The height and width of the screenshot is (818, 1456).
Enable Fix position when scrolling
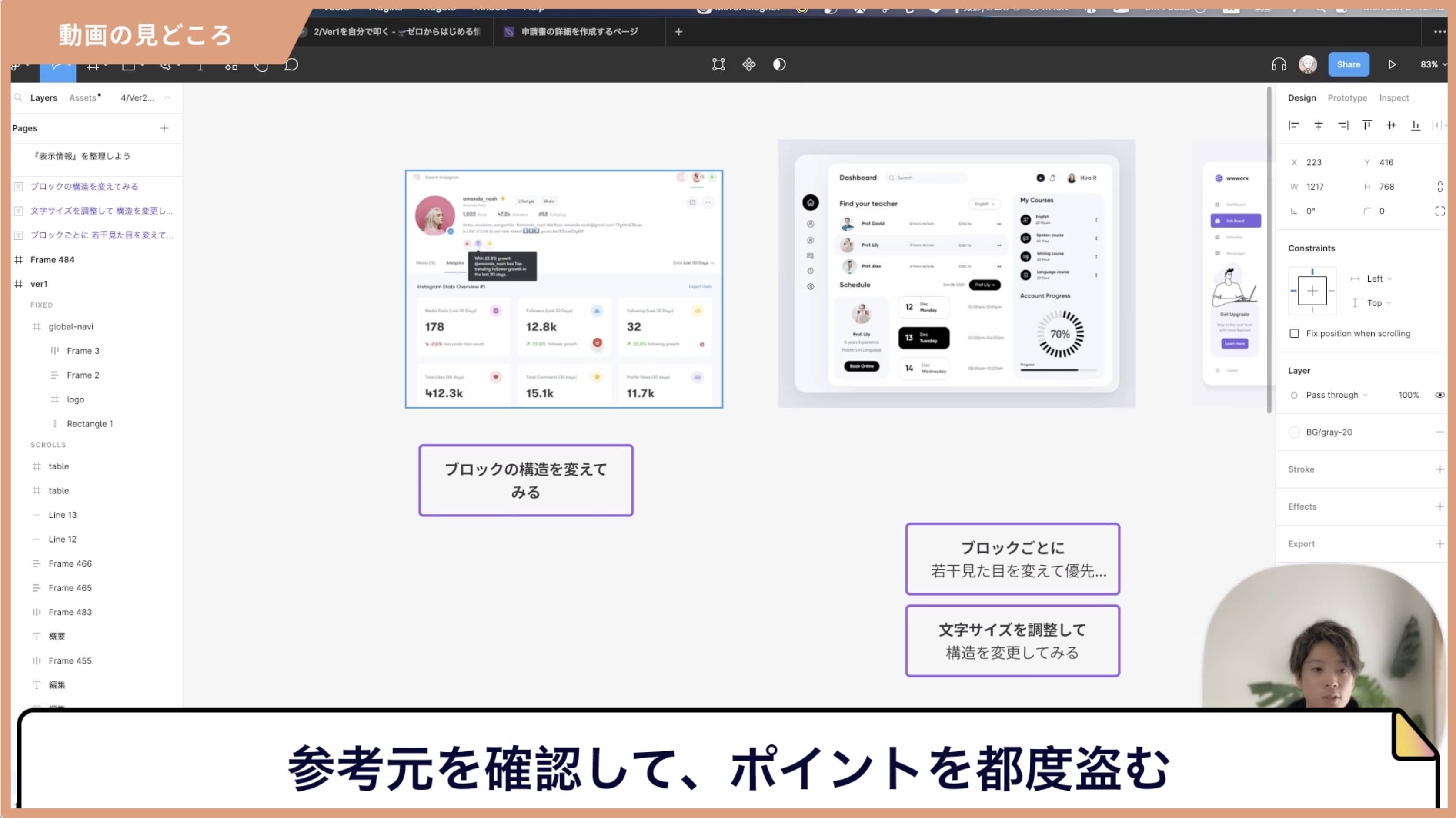click(x=1294, y=333)
